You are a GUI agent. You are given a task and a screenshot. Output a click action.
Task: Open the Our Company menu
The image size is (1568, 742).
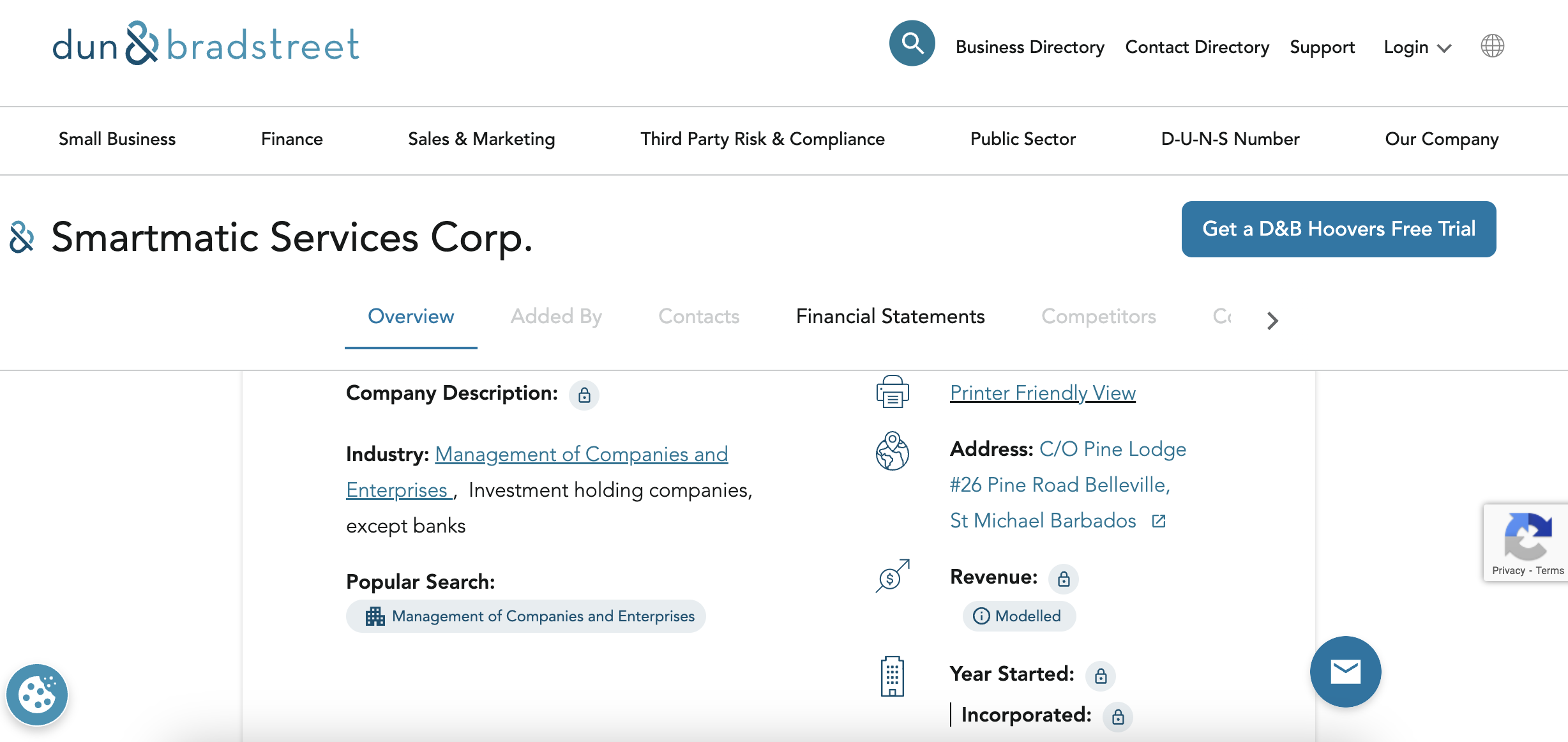pyautogui.click(x=1442, y=139)
